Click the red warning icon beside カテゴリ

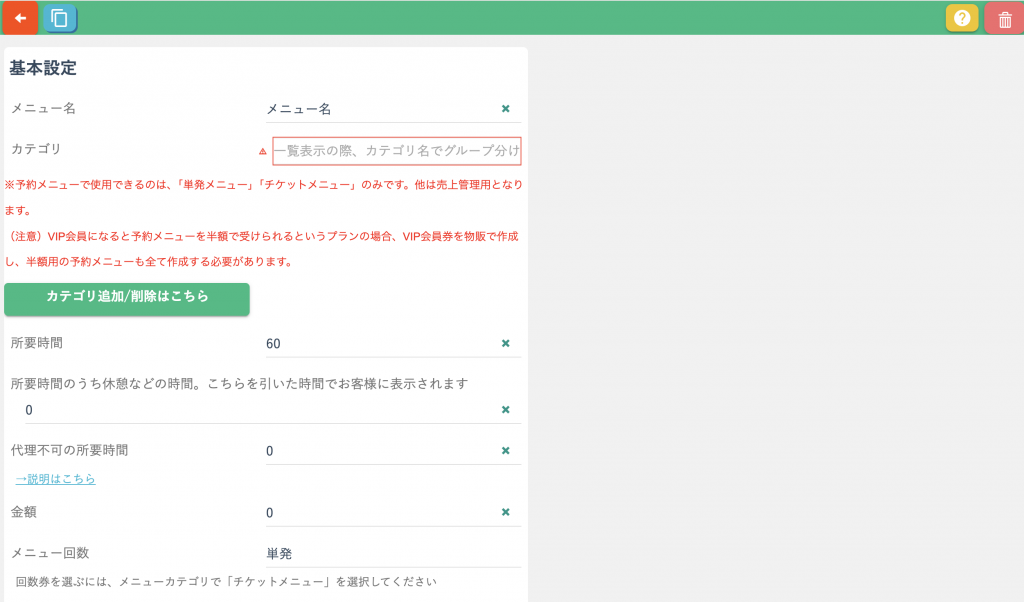point(263,151)
